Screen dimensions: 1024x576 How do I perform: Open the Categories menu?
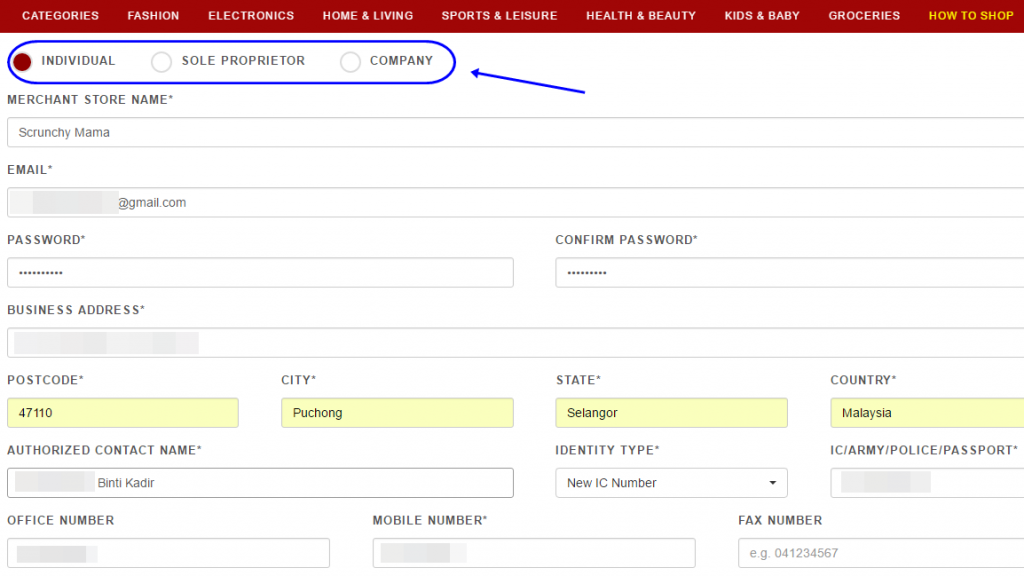[60, 16]
